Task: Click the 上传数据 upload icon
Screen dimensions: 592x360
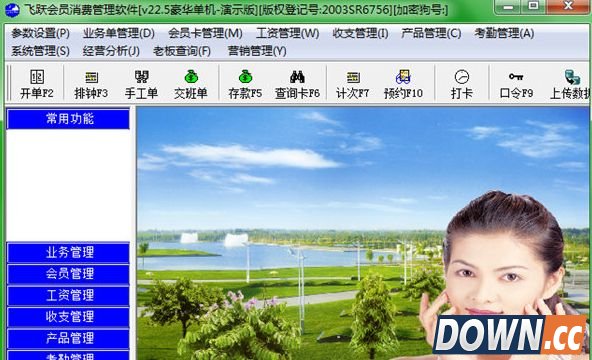Action: pos(572,77)
